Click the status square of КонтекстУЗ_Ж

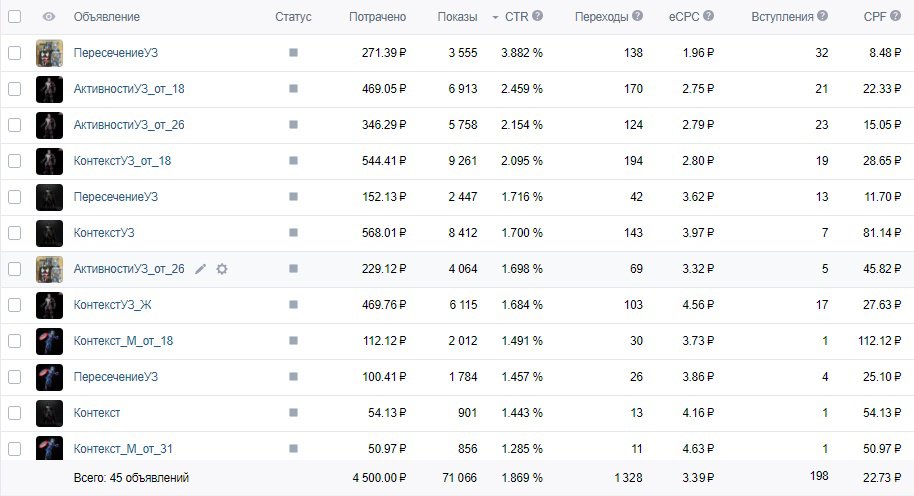(293, 305)
